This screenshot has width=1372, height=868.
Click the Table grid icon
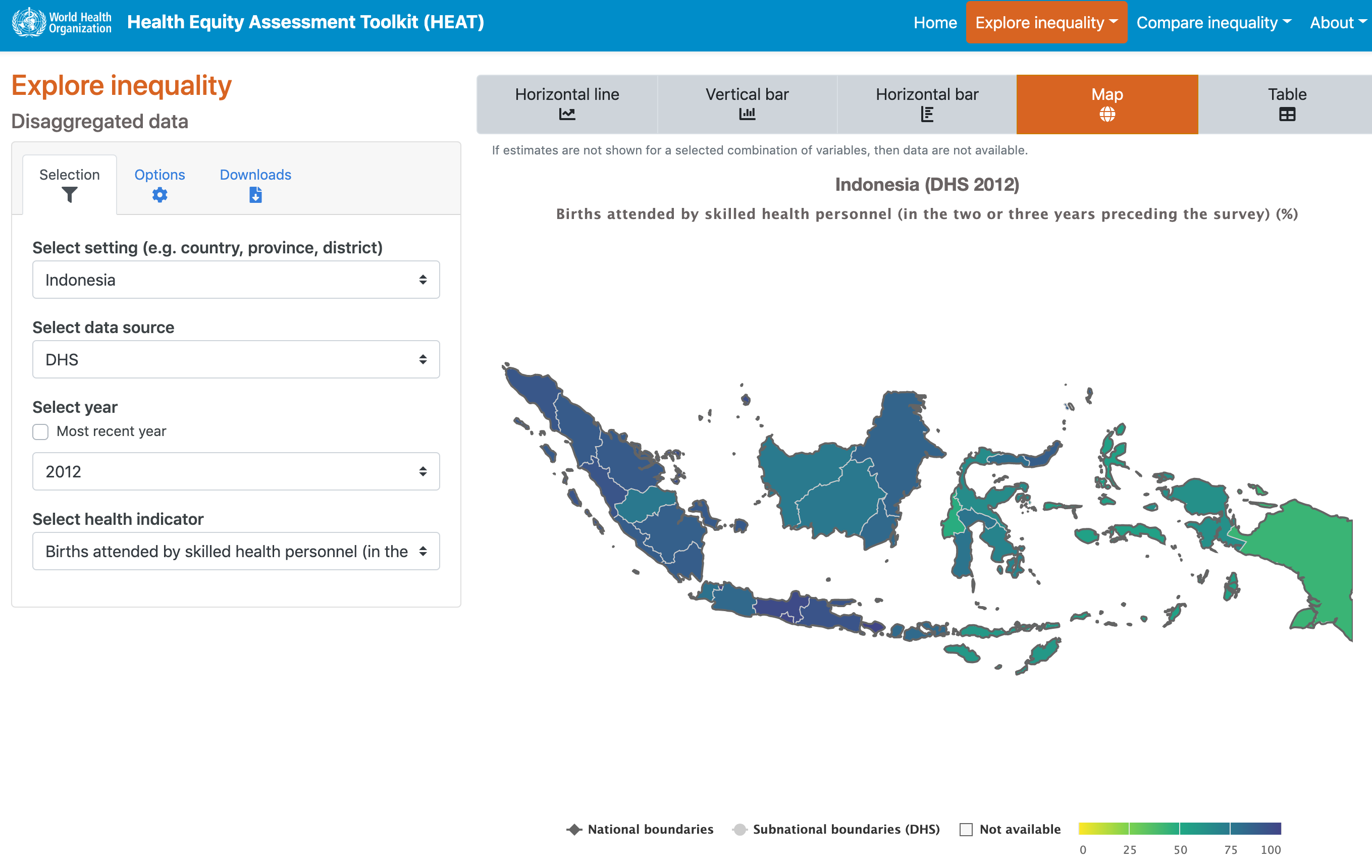pos(1287,115)
